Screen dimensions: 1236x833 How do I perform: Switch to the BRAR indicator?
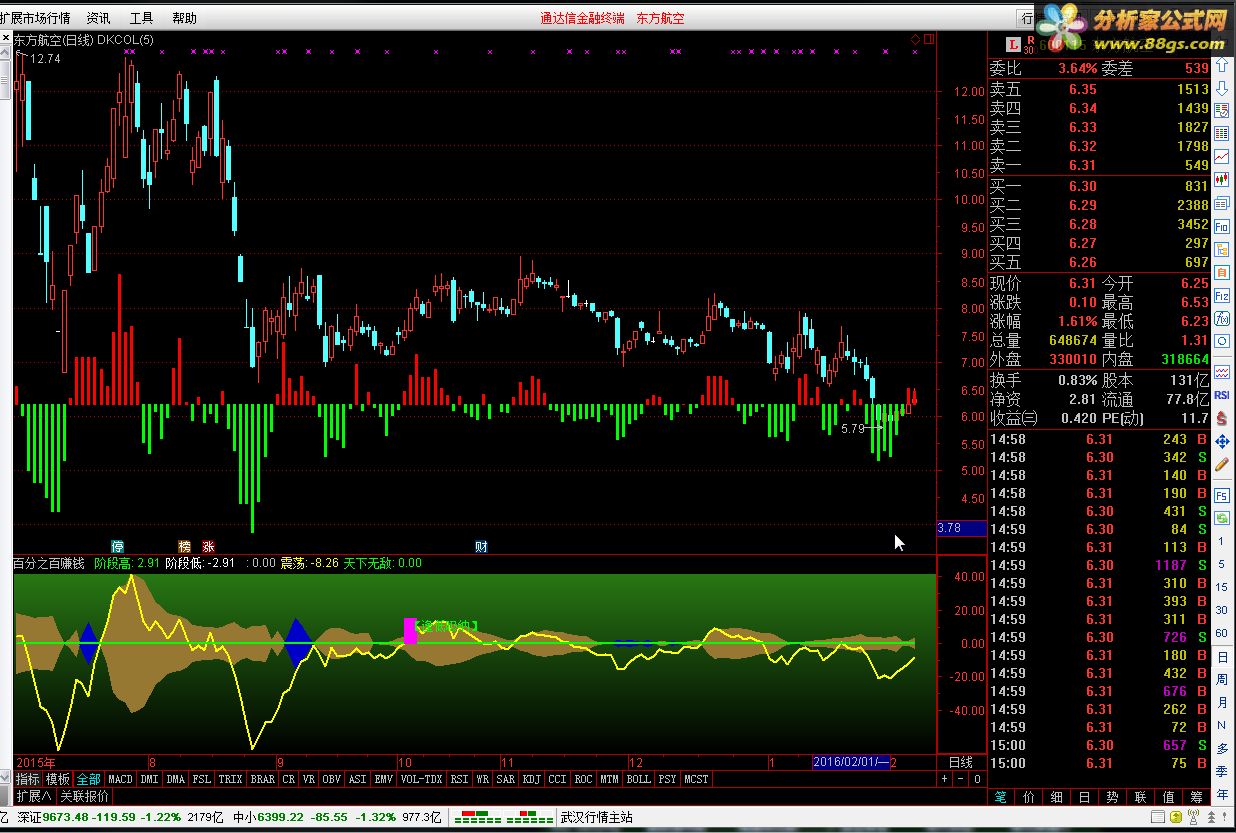262,779
